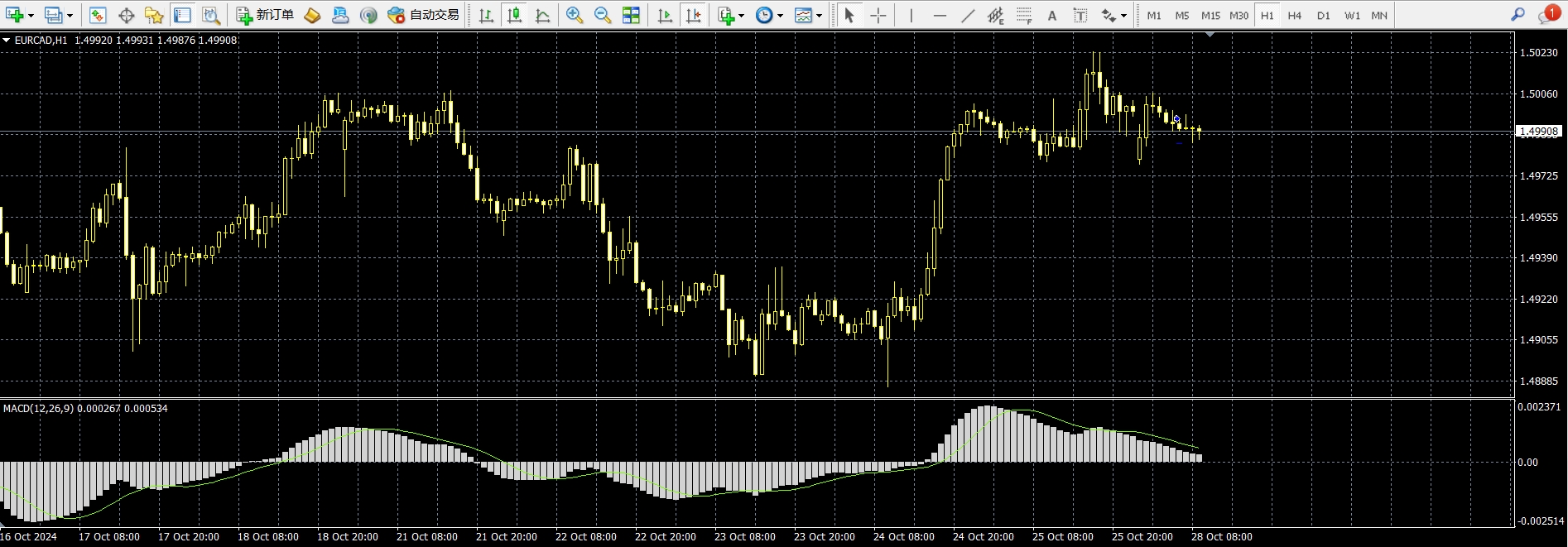Image resolution: width=1568 pixels, height=547 pixels.
Task: Click the 0.002371 MACD scale value
Action: 1539,407
